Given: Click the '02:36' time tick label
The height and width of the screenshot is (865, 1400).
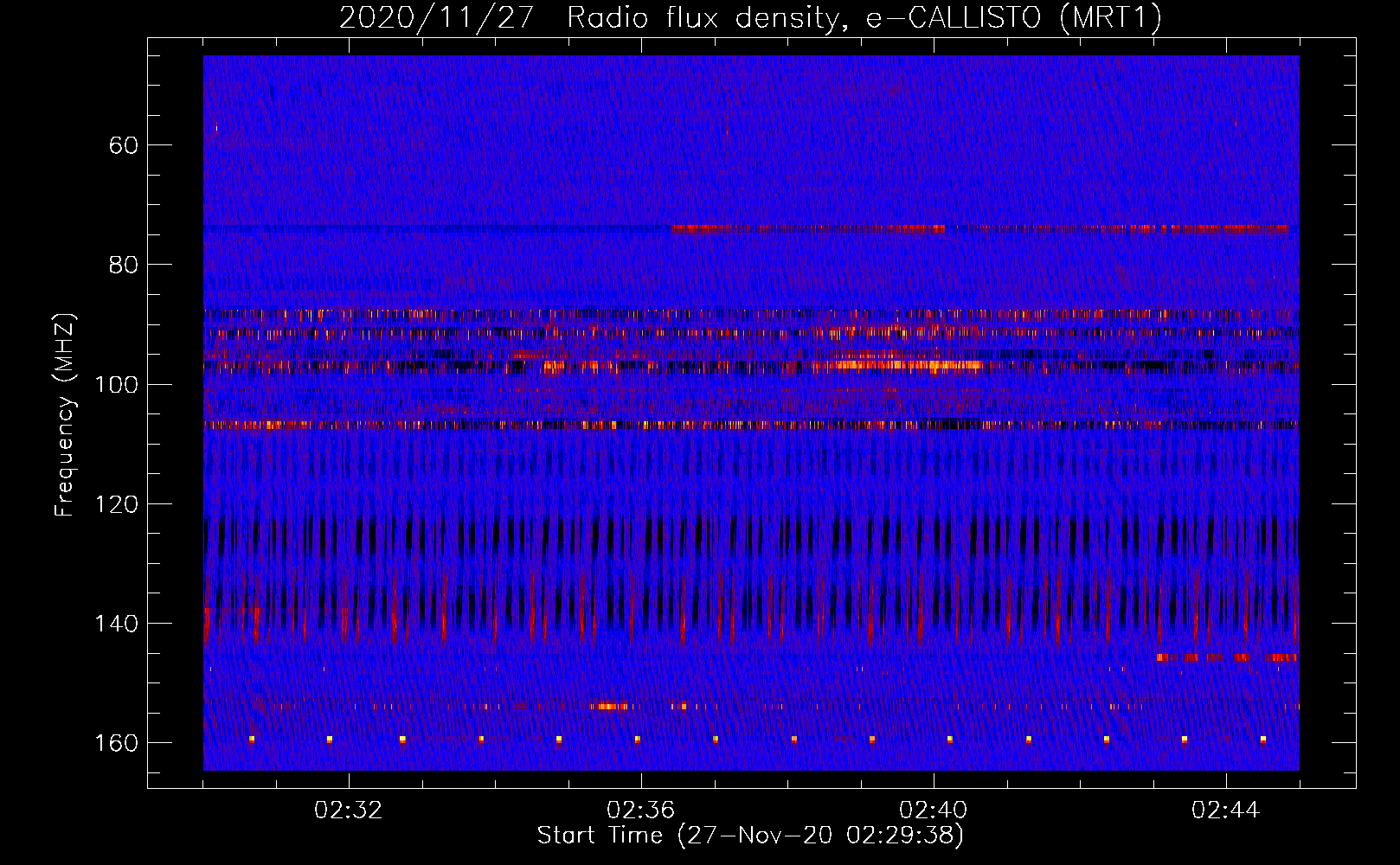Looking at the screenshot, I should point(641,811).
